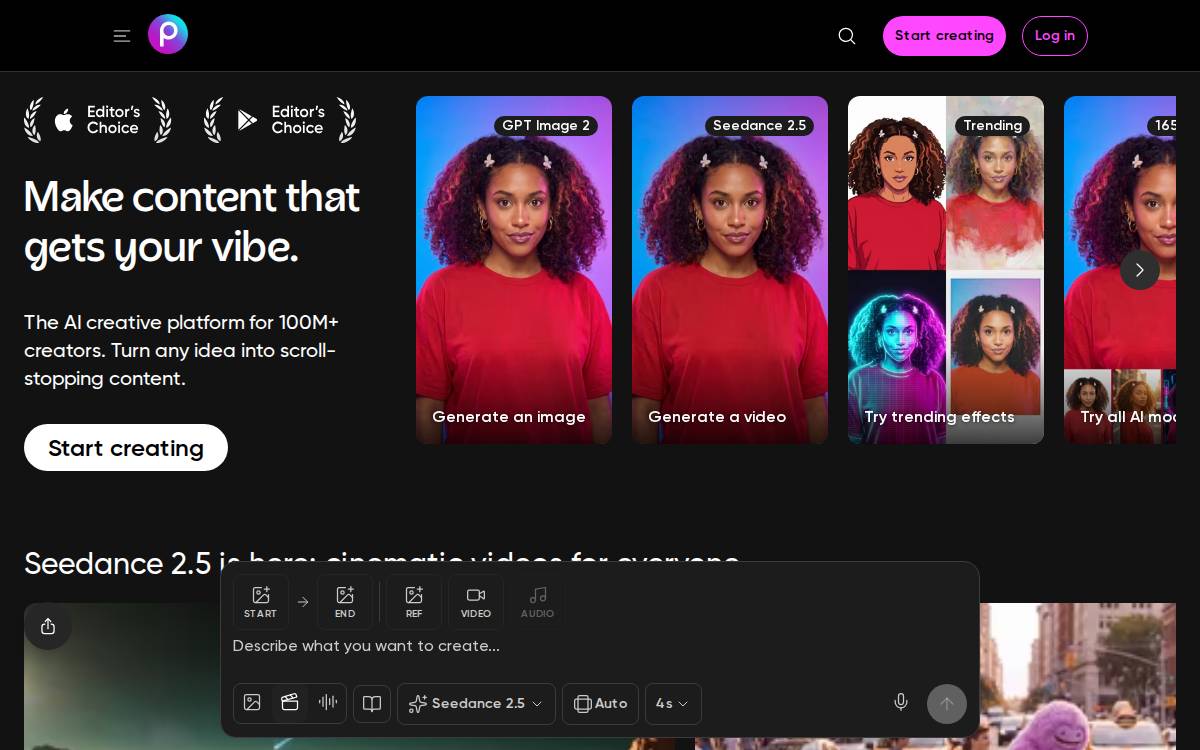Add a VIDEO input
This screenshot has height=750, width=1200.
(476, 602)
